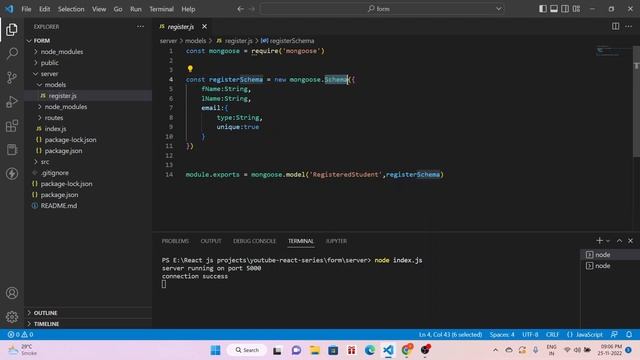Go back in navigation history
The image size is (640, 360).
pos(240,9)
